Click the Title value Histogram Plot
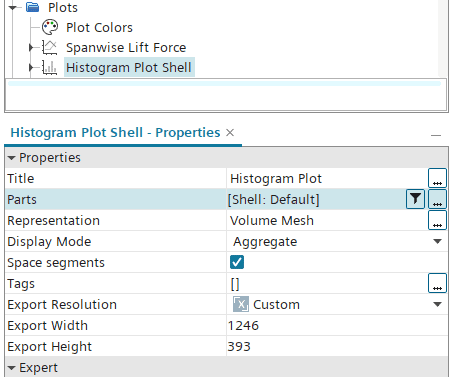This screenshot has width=453, height=377. [276, 178]
